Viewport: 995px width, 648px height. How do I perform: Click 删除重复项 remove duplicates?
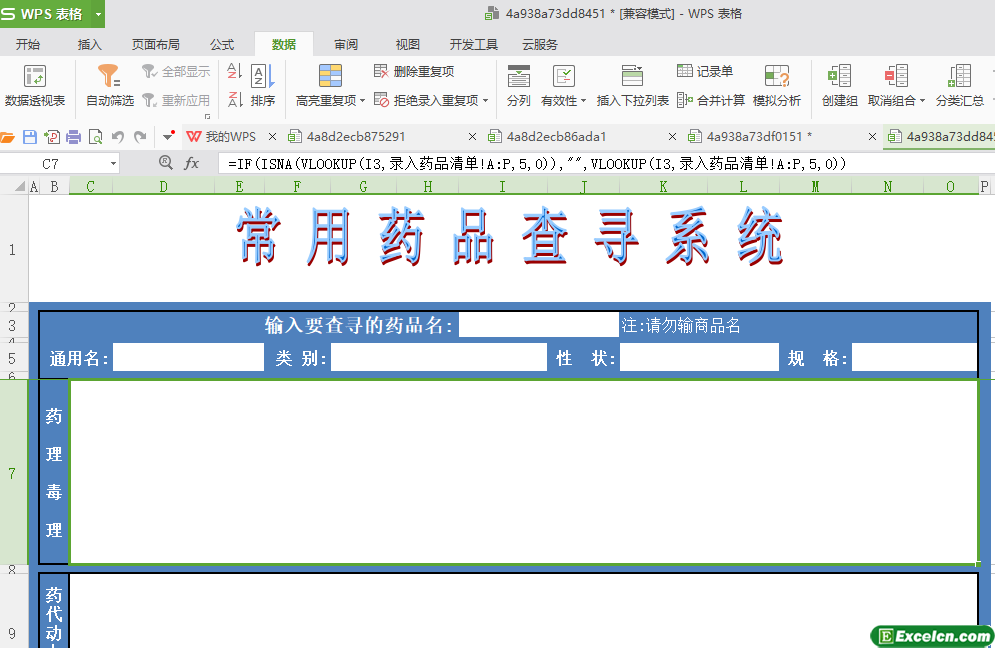coord(414,72)
